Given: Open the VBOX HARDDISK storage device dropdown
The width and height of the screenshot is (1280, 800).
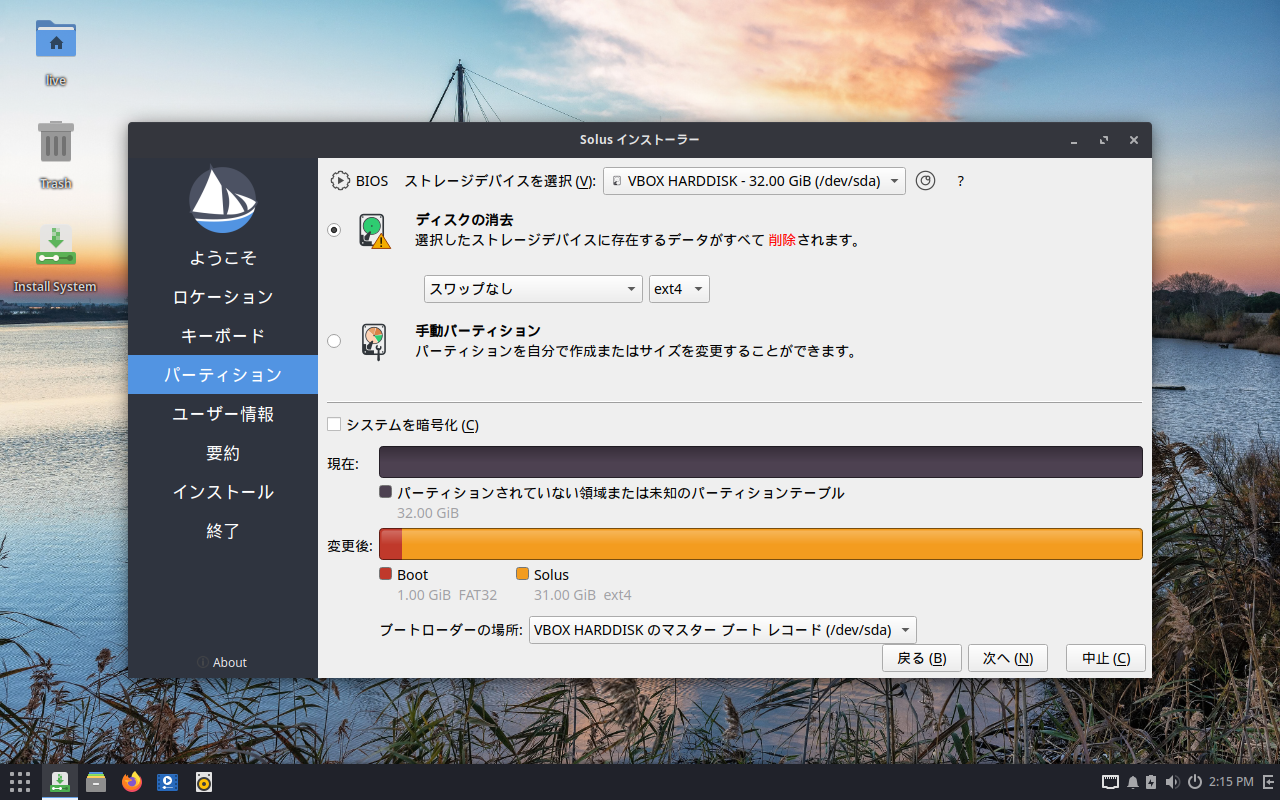Looking at the screenshot, I should (754, 181).
